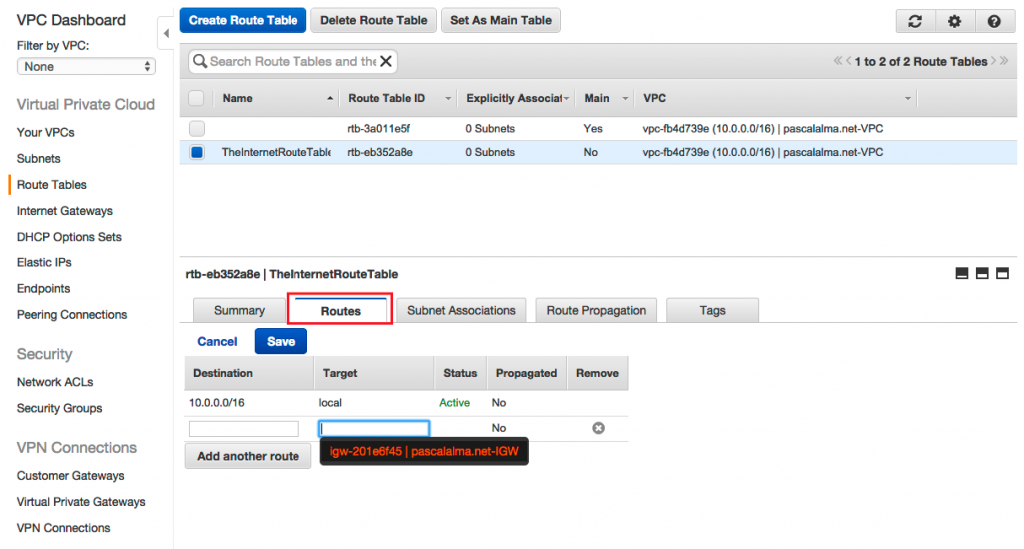
Task: Cancel the route edits
Action: tap(217, 341)
